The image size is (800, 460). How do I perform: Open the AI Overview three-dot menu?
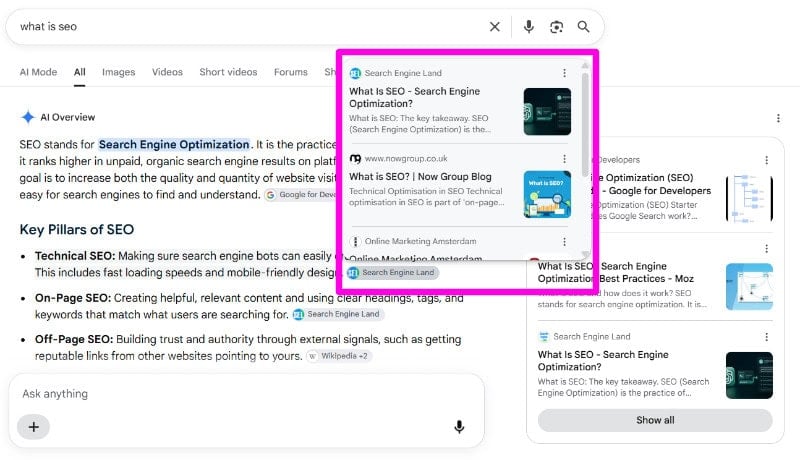[x=778, y=118]
